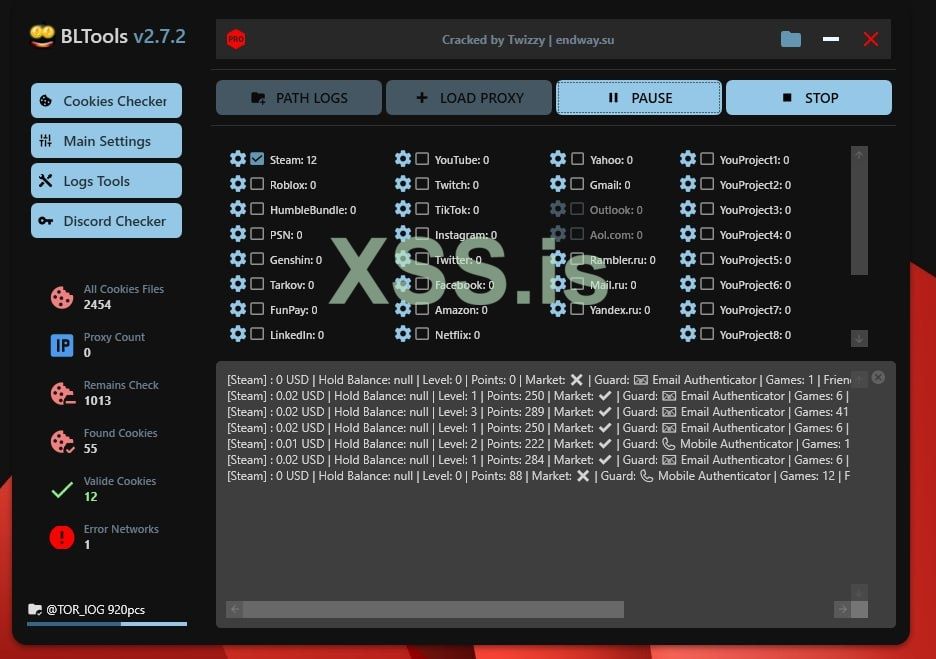This screenshot has width=936, height=659.
Task: Click the red PRO badge icon
Action: [236, 39]
